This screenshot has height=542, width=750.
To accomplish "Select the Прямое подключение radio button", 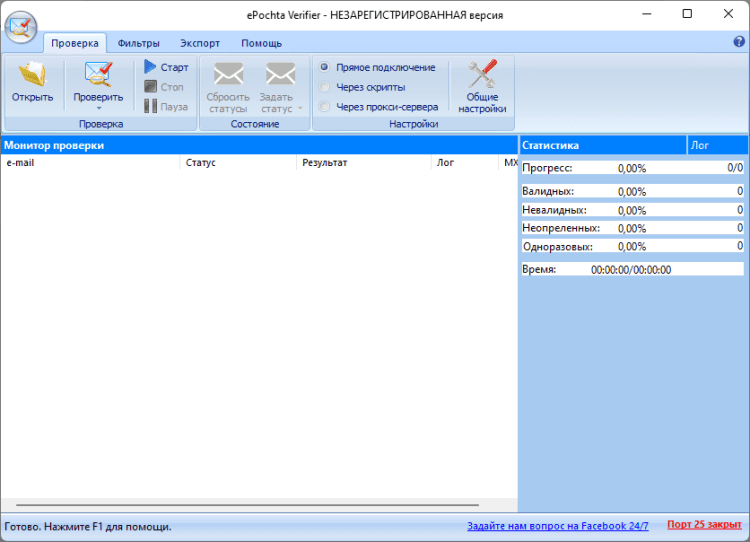I will pyautogui.click(x=324, y=67).
